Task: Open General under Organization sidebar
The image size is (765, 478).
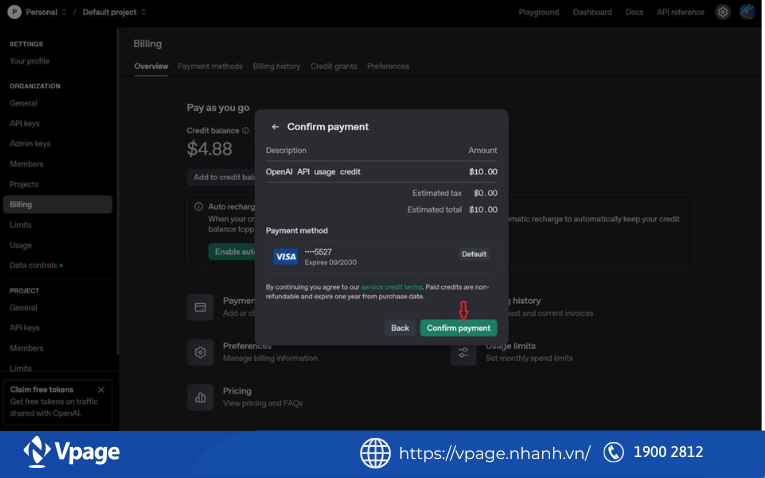Action: [23, 103]
